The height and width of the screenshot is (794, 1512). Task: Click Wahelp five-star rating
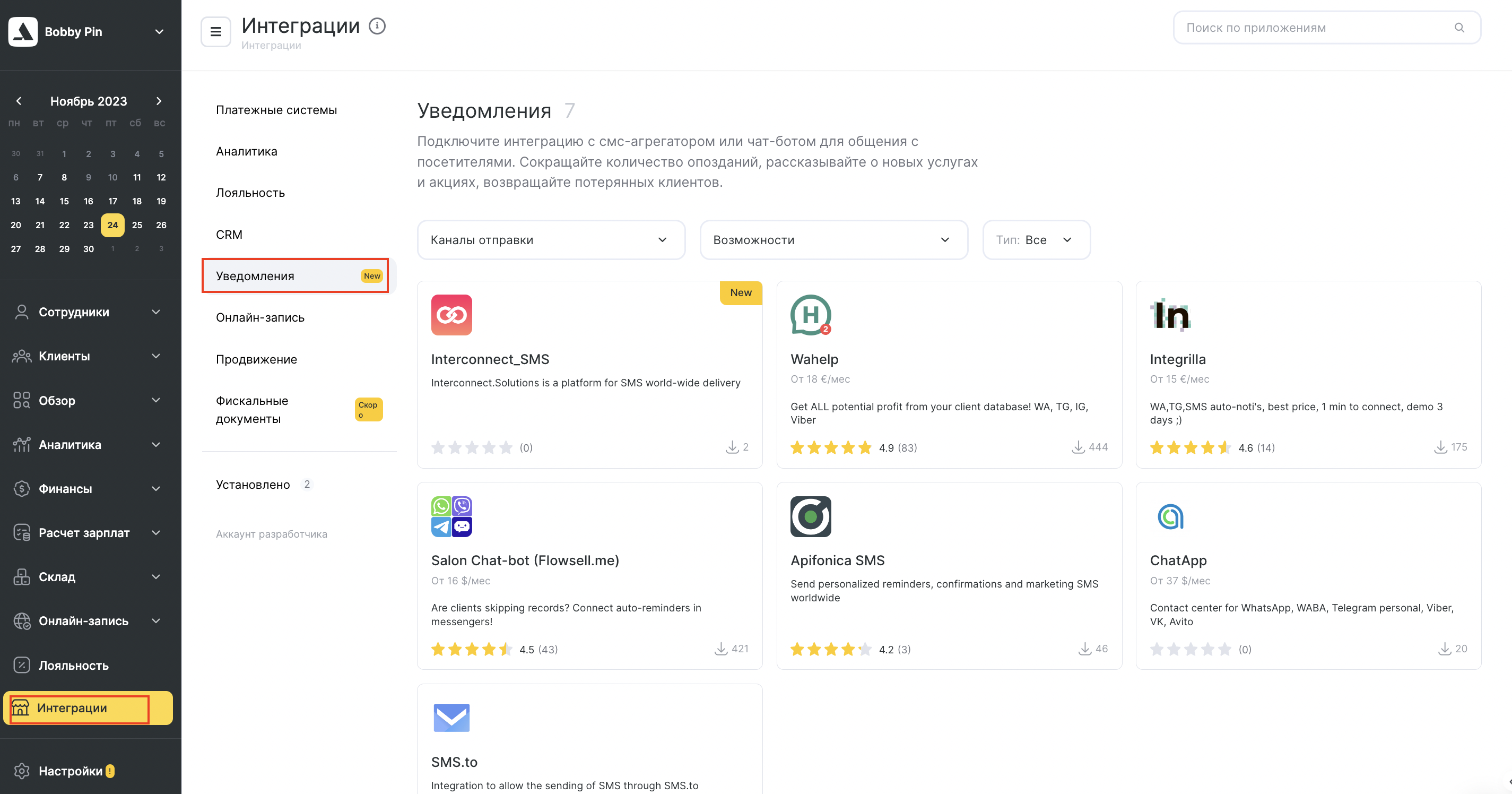tap(831, 447)
